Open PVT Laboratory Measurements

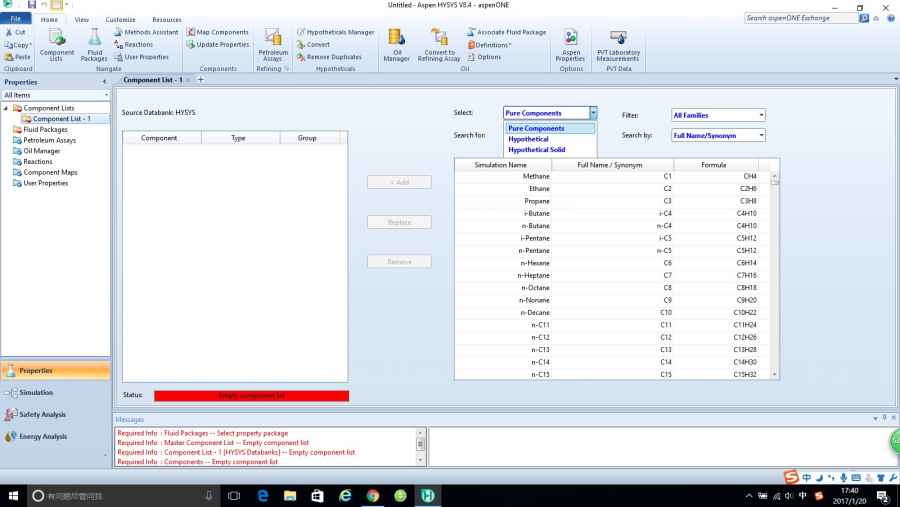tap(618, 45)
